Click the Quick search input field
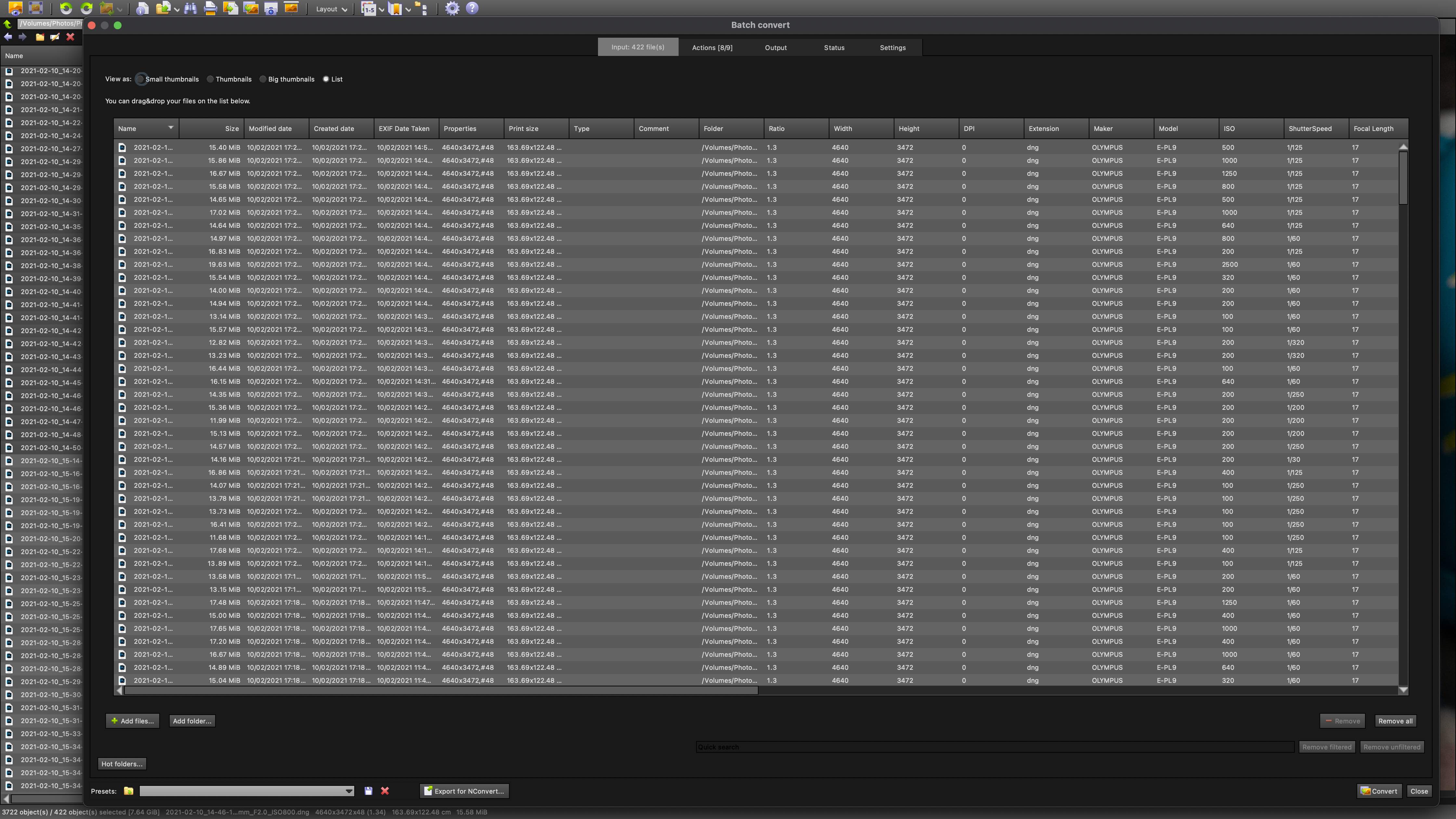This screenshot has height=819, width=1456. click(x=994, y=747)
